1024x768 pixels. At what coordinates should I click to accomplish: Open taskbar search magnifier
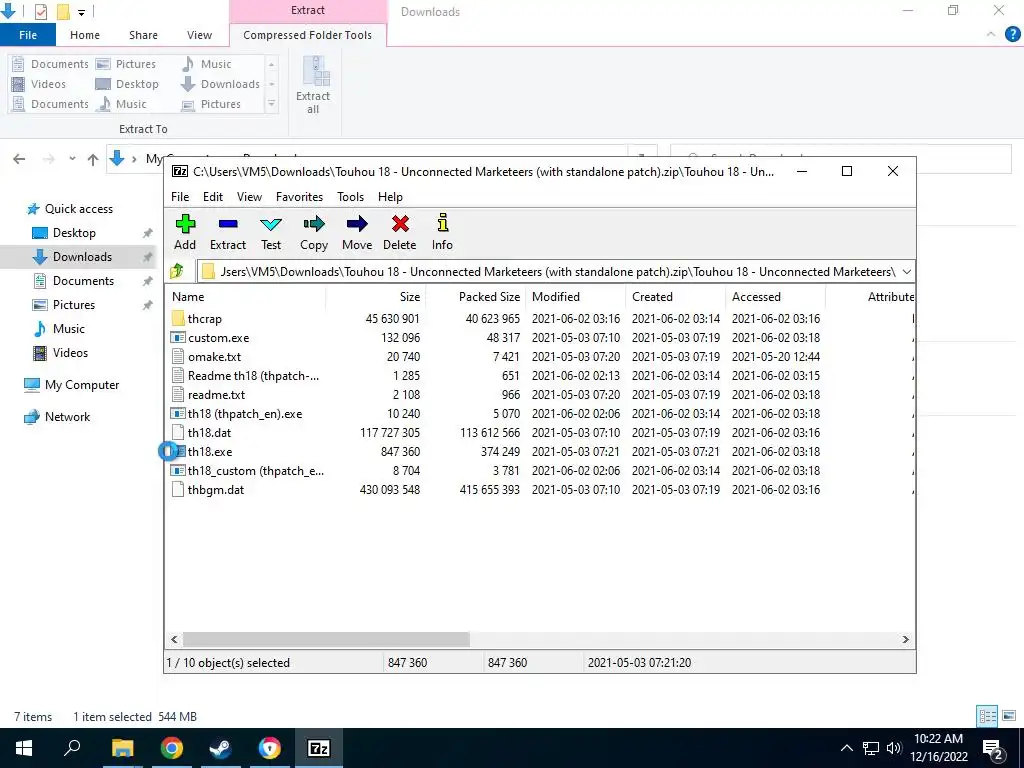(72, 747)
